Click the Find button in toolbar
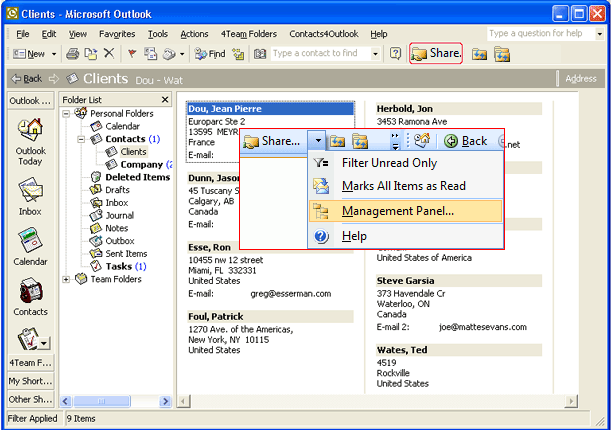 tap(210, 54)
